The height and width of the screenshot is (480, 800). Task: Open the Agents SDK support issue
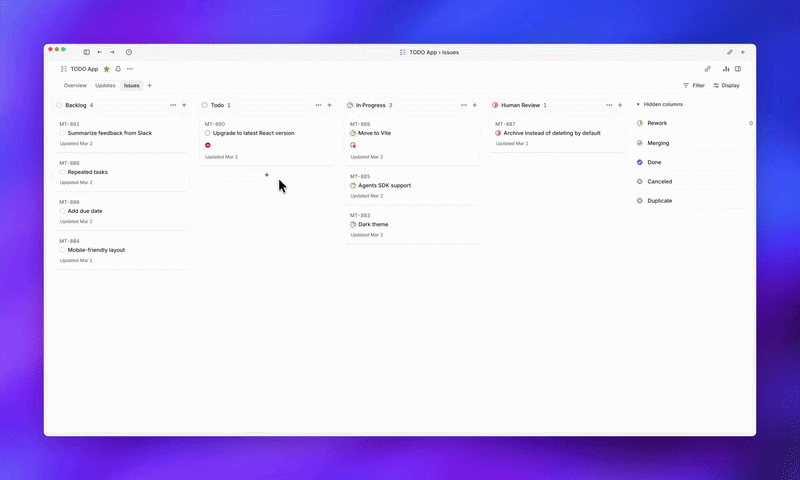click(412, 186)
